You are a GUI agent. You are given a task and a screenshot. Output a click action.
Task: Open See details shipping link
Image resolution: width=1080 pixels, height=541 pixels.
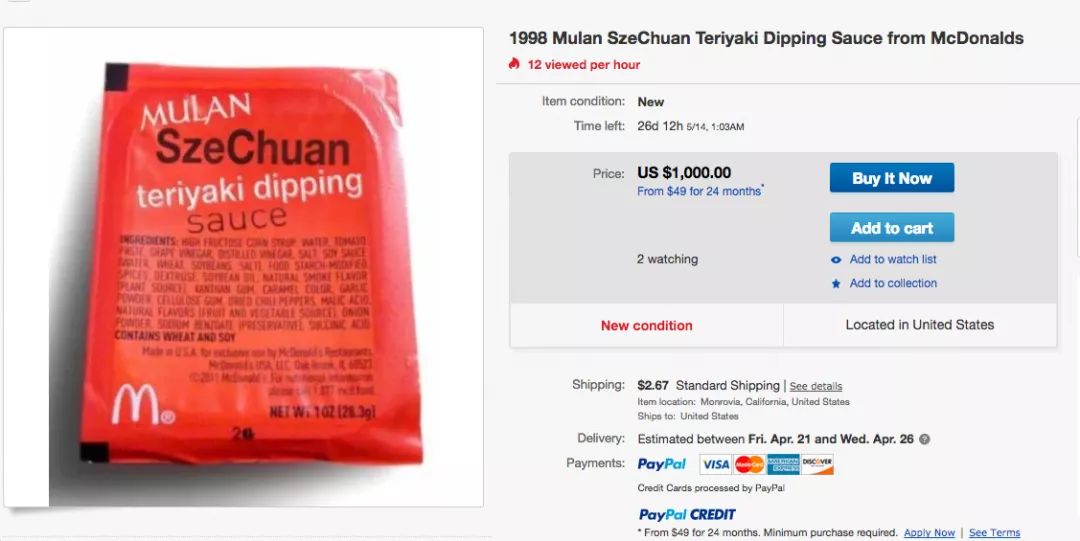click(x=816, y=387)
